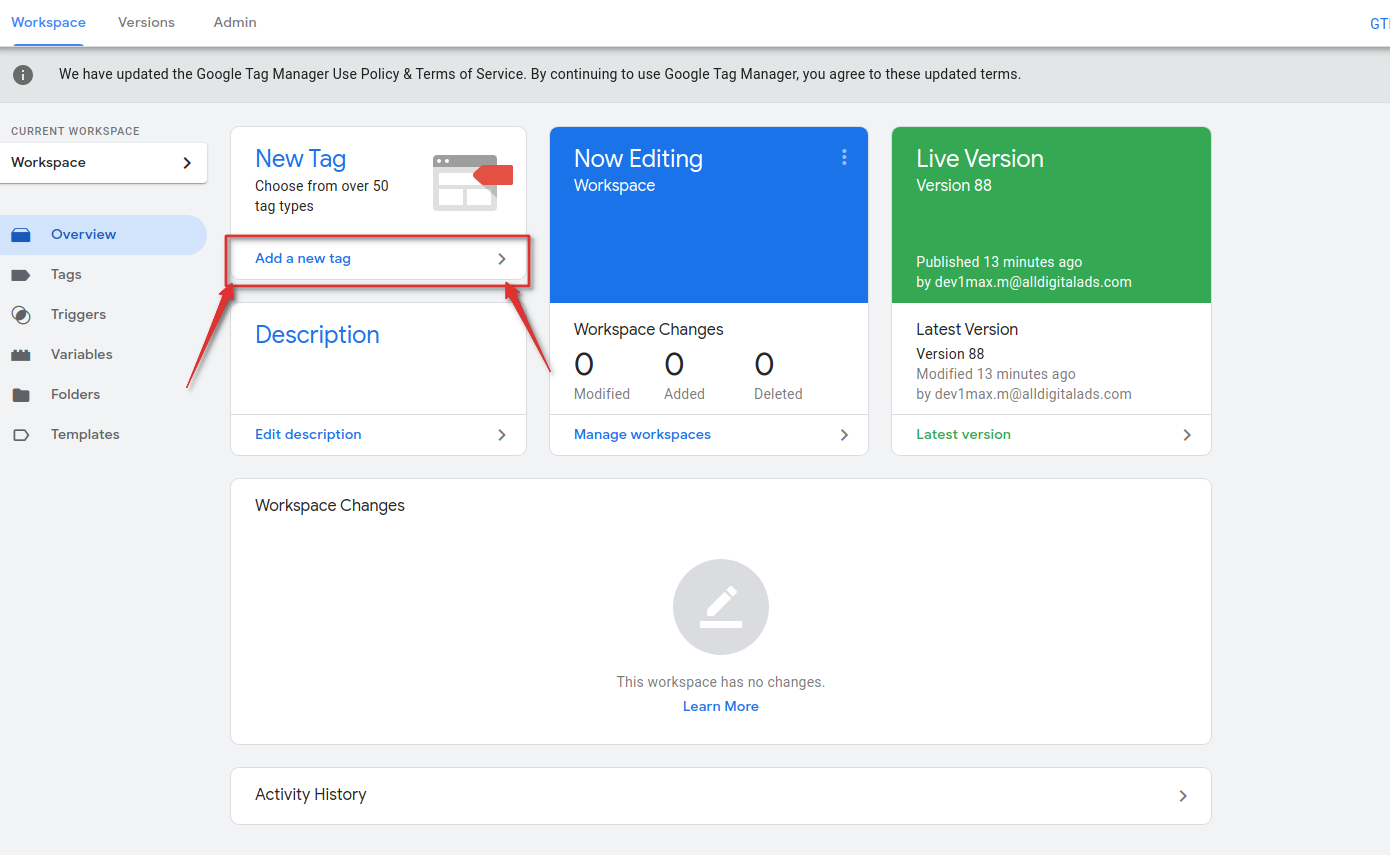Click the info icon in policy banner
The width and height of the screenshot is (1390, 855).
22,75
